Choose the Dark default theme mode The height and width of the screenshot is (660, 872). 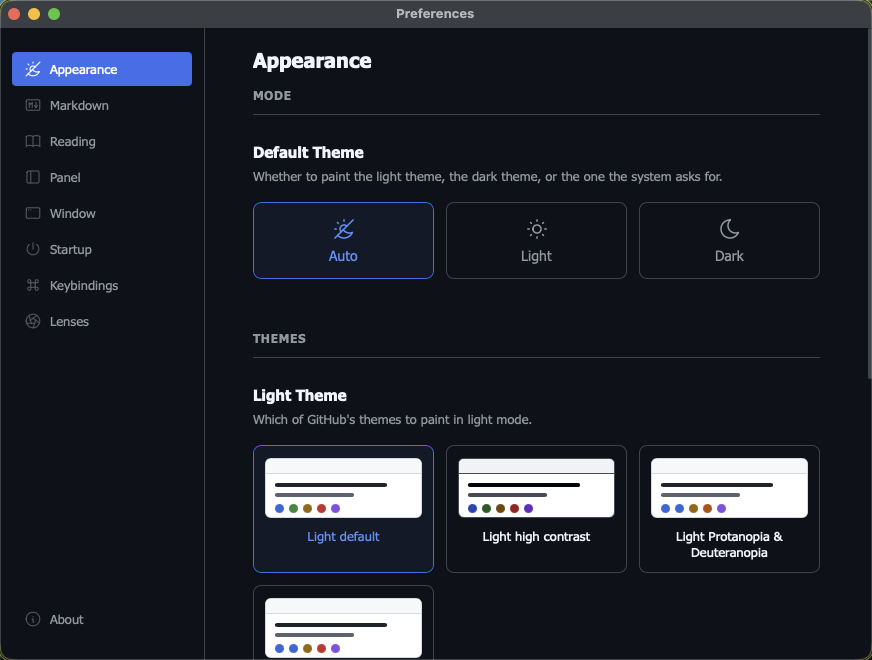tap(729, 240)
